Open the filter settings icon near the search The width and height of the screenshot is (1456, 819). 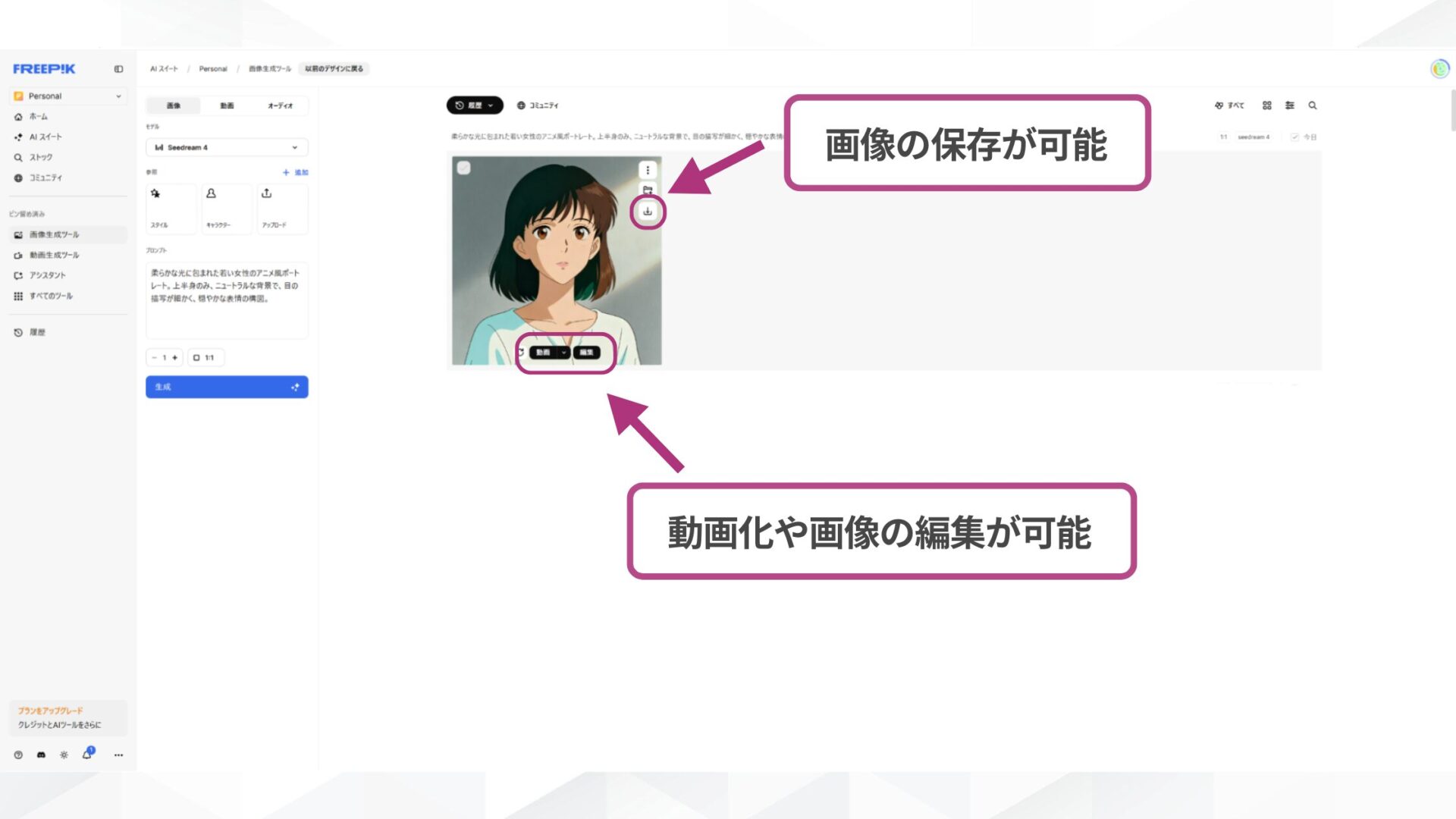click(x=1289, y=105)
